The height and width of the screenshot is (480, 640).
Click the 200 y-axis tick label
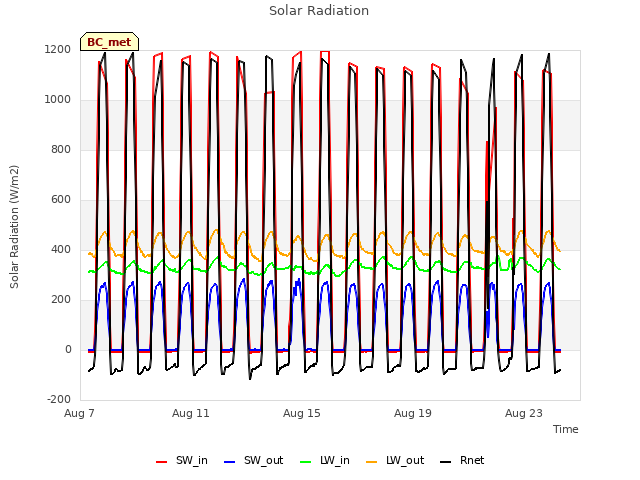coord(61,300)
